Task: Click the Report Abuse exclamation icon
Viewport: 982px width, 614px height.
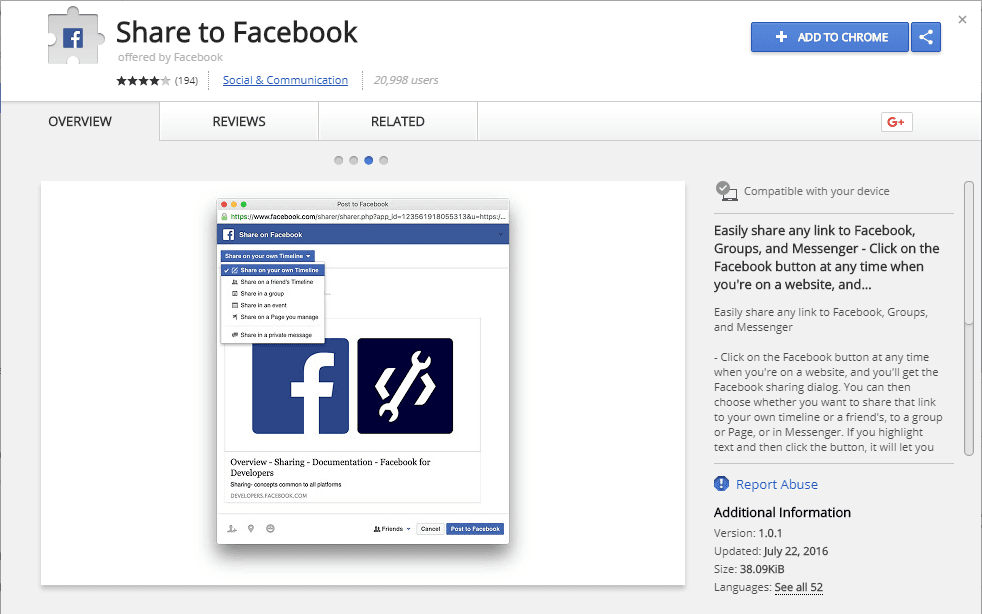Action: [x=721, y=484]
